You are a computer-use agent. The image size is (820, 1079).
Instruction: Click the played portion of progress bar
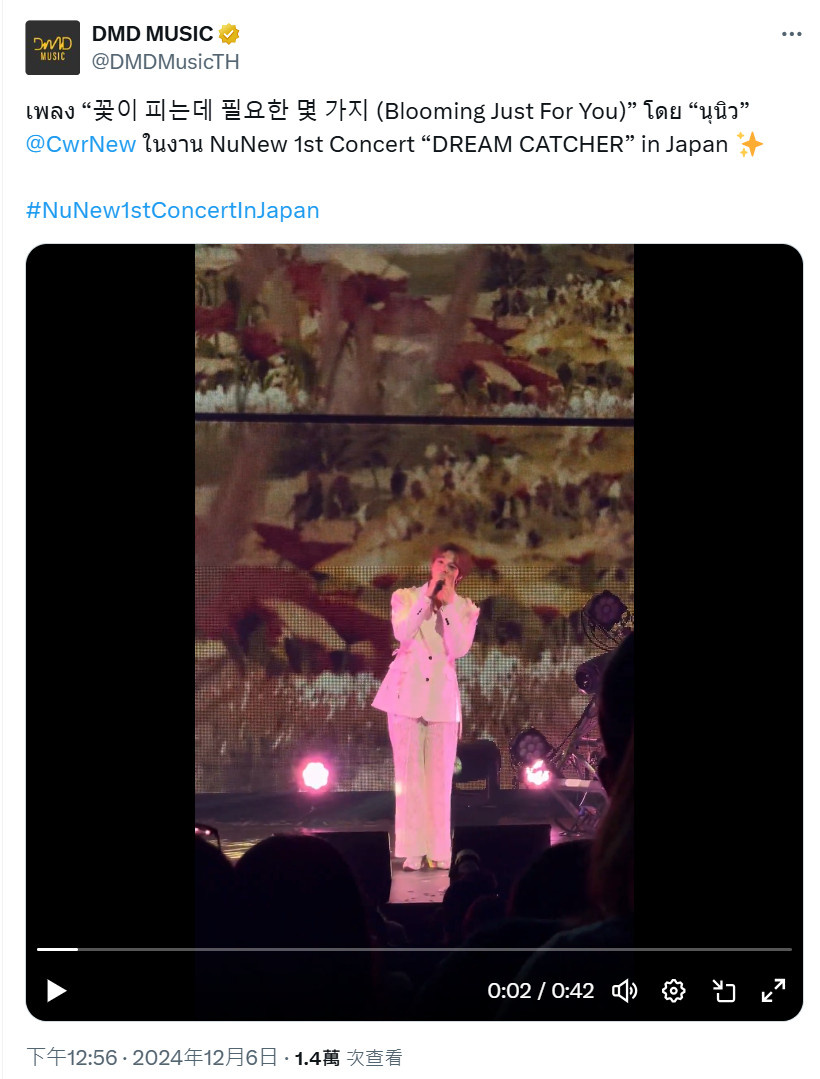pyautogui.click(x=57, y=950)
